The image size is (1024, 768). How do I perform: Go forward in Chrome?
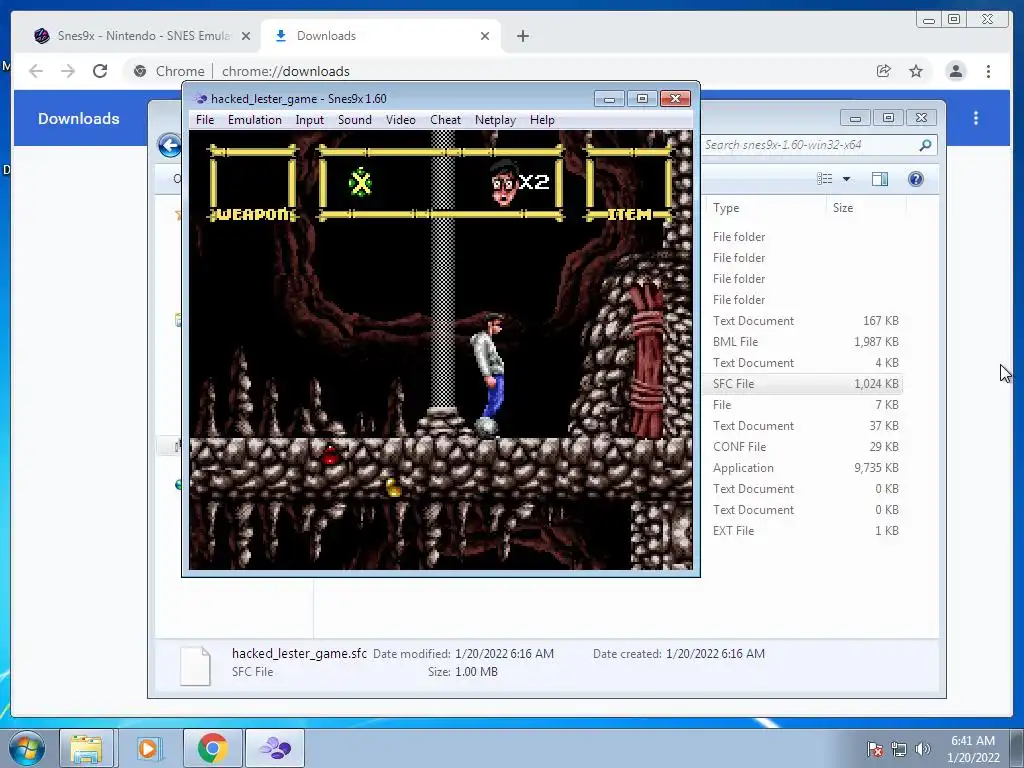coord(68,71)
